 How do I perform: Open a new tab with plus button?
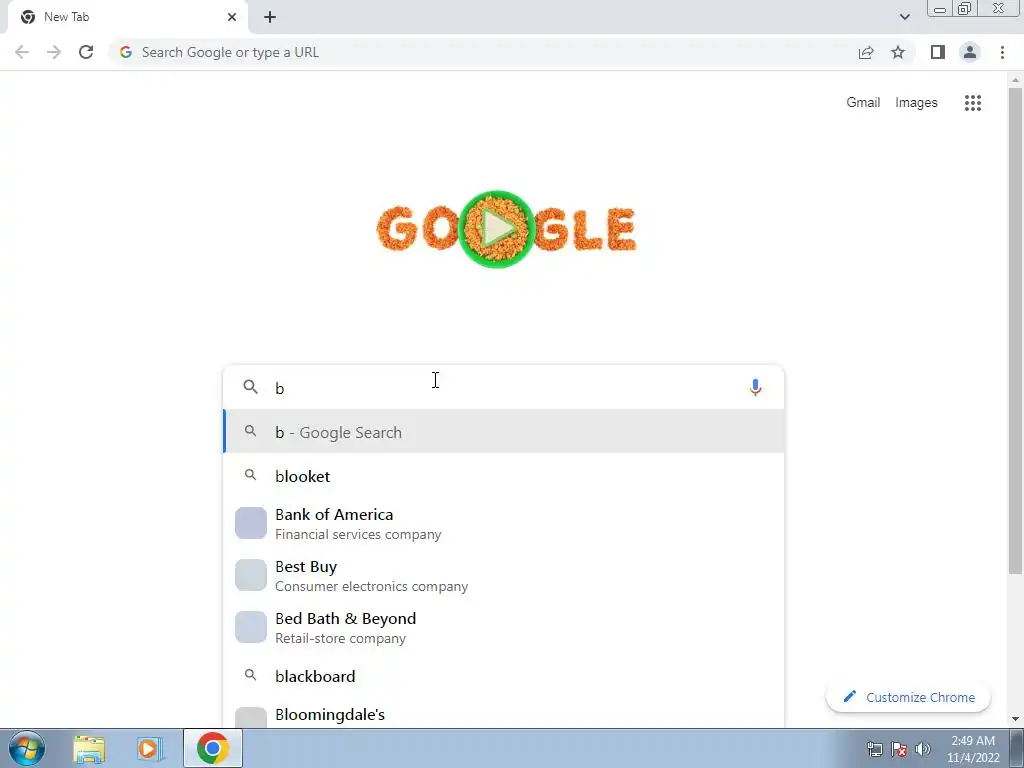point(270,17)
